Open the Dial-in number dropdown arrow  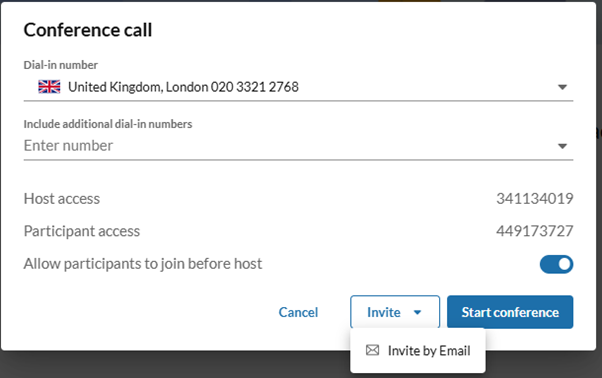pyautogui.click(x=562, y=87)
